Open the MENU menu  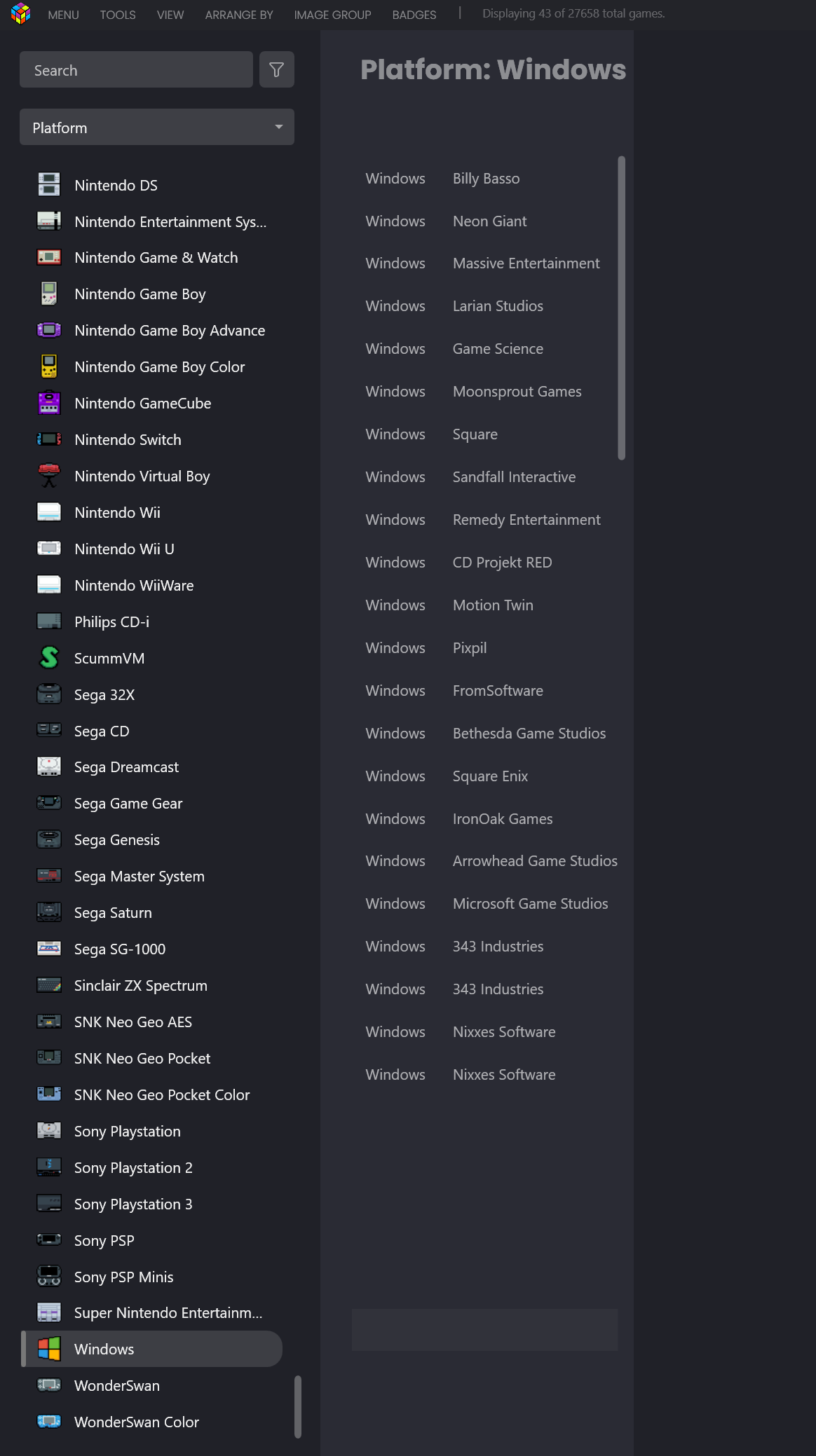[x=63, y=15]
